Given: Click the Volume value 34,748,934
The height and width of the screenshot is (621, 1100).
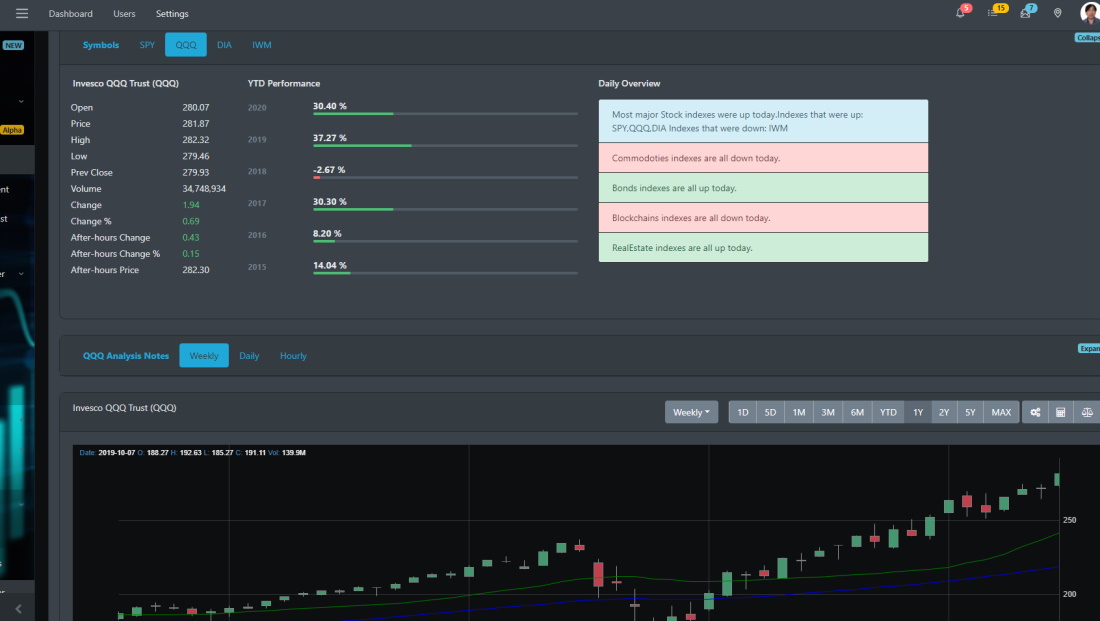Looking at the screenshot, I should 204,189.
